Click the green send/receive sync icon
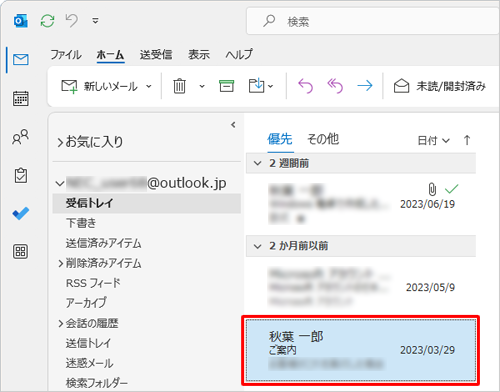The image size is (500, 392). [47, 21]
